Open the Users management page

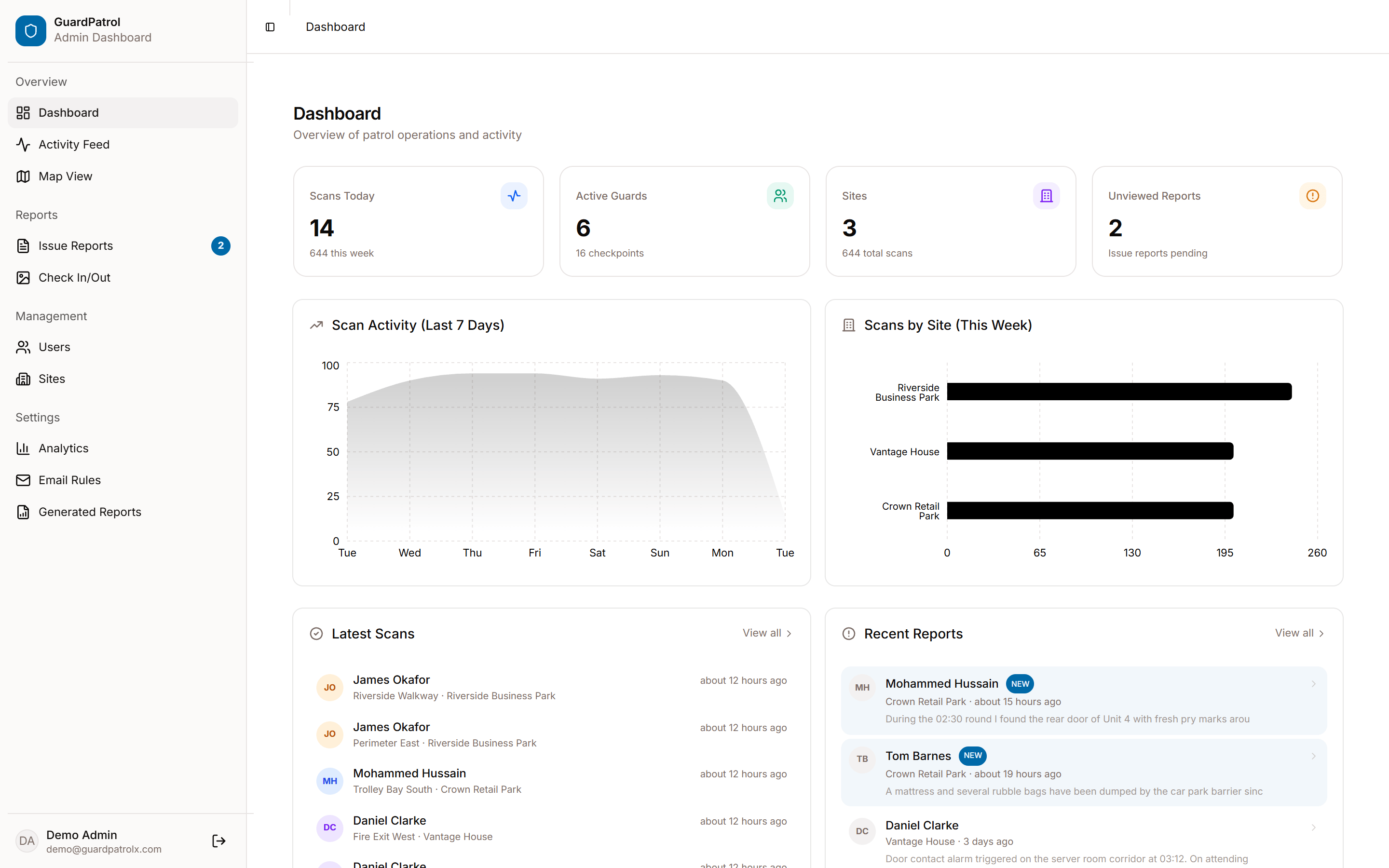pos(123,347)
